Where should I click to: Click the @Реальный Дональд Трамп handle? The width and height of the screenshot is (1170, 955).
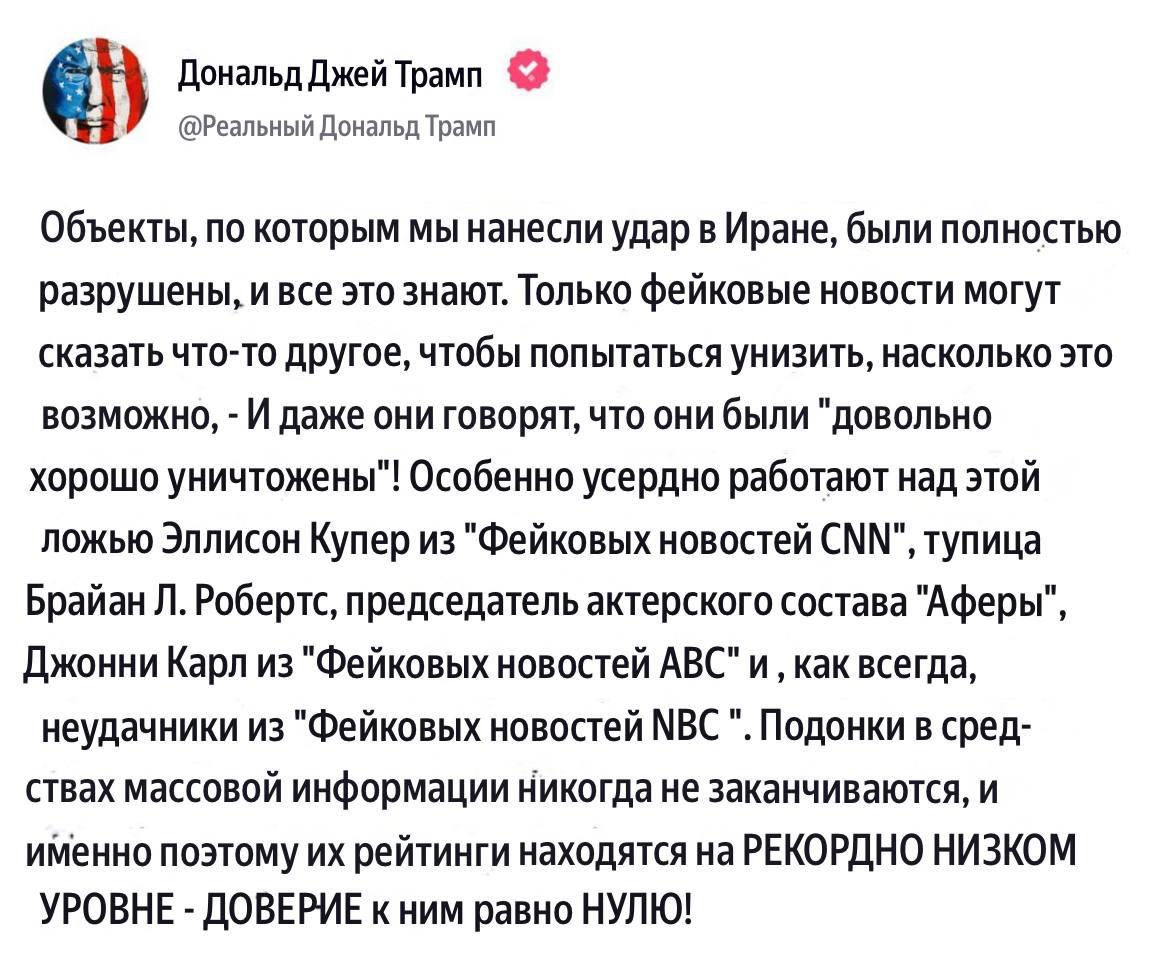[337, 126]
